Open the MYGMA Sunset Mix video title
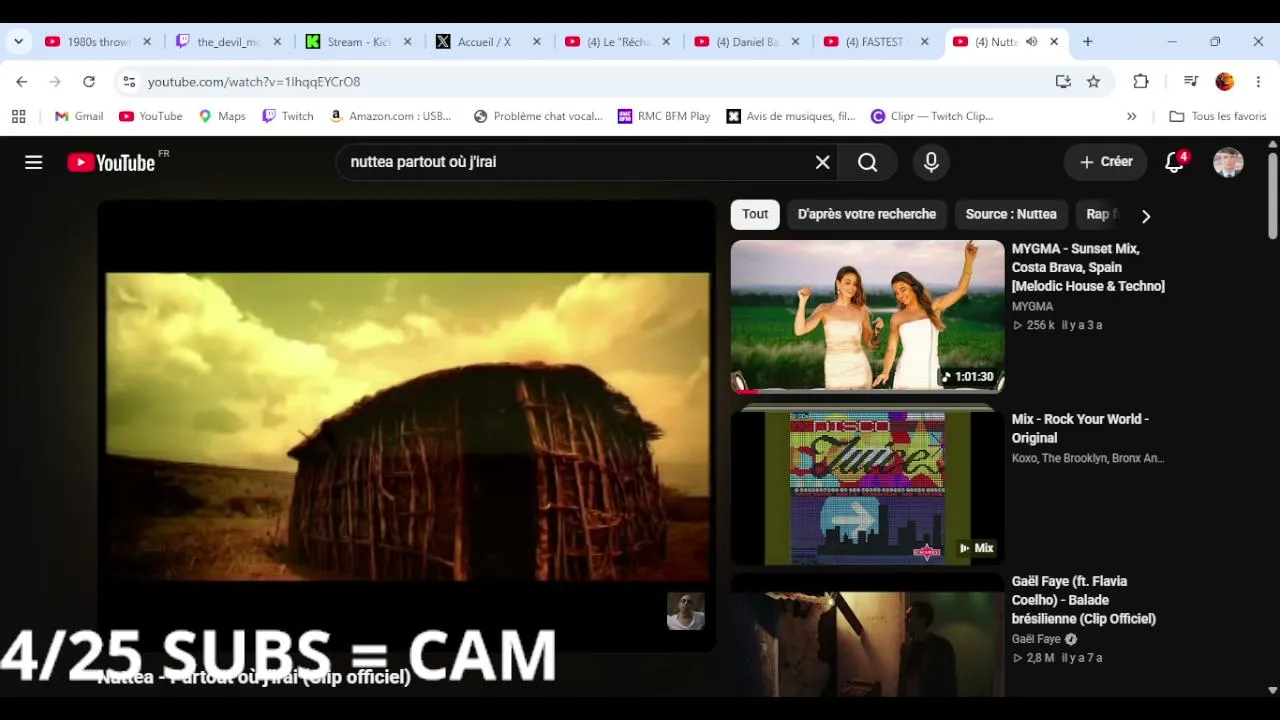The width and height of the screenshot is (1280, 720). pyautogui.click(x=1088, y=267)
